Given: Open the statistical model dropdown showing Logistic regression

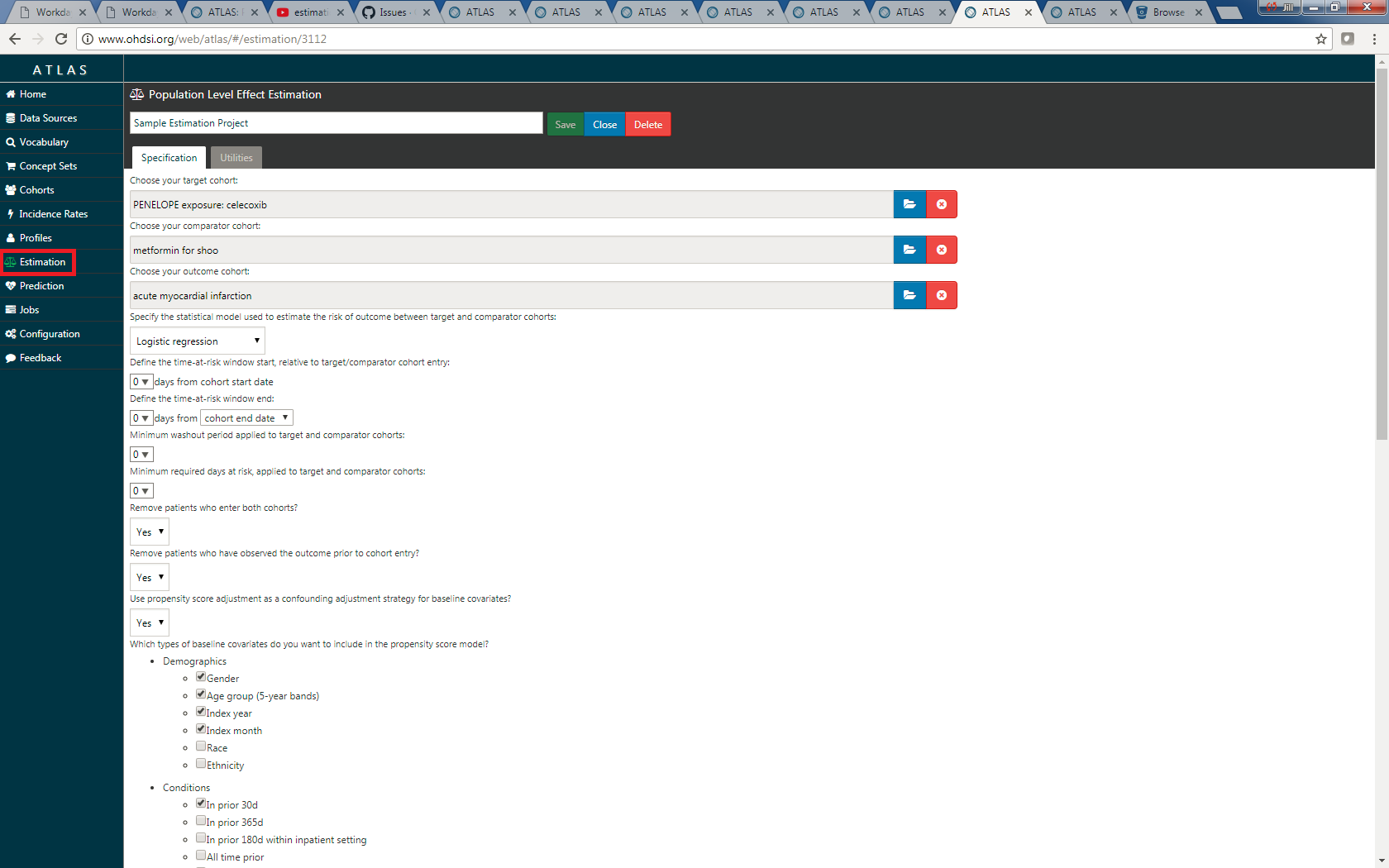Looking at the screenshot, I should (x=197, y=341).
